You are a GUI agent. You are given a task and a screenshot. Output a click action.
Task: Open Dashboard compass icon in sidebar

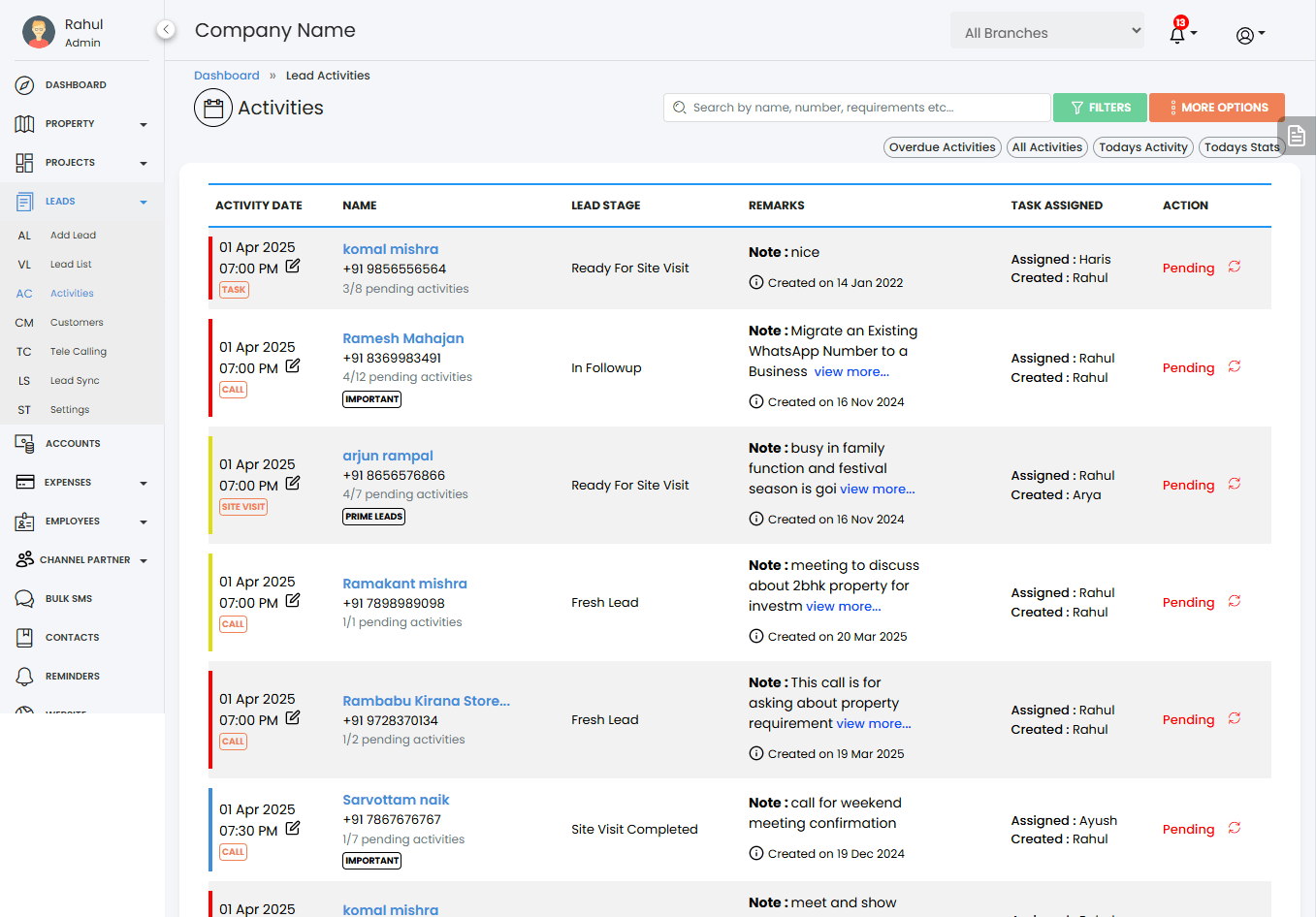pos(25,85)
